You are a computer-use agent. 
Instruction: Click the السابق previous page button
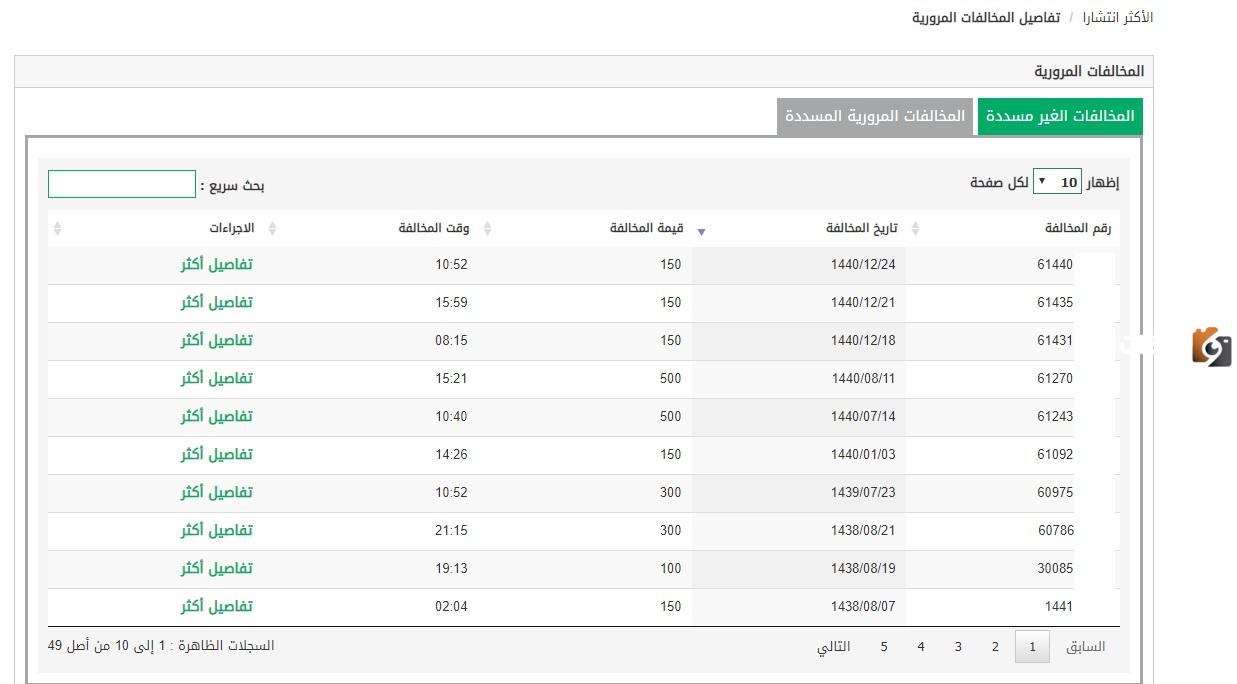point(1086,647)
